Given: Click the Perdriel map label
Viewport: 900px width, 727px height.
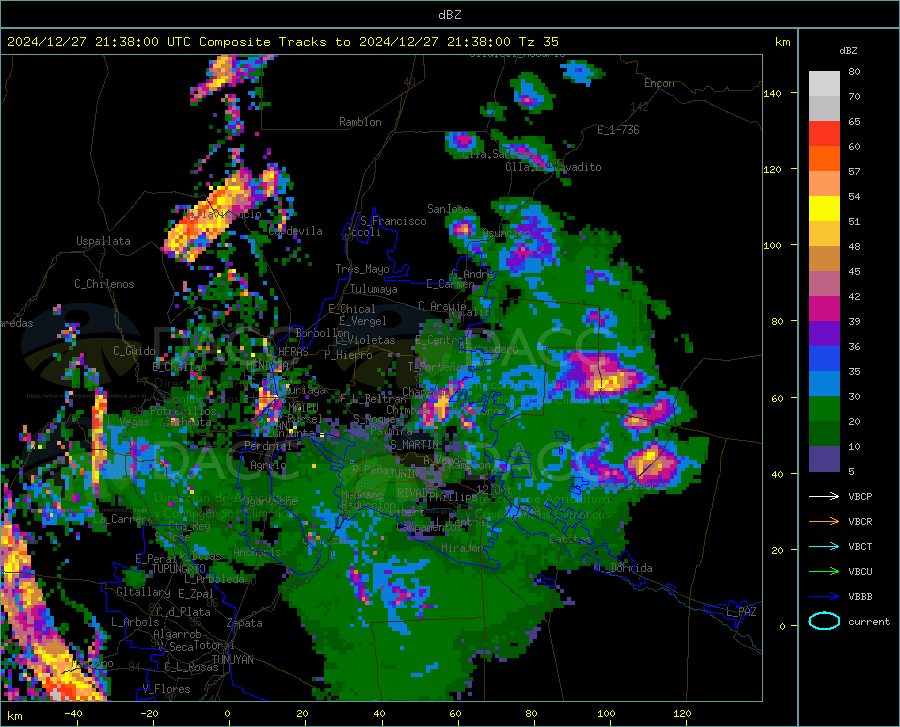Looking at the screenshot, I should tap(266, 445).
